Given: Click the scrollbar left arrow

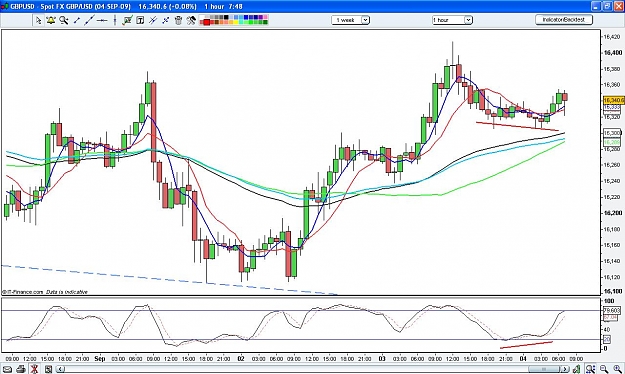Looking at the screenshot, I should click(61, 369).
